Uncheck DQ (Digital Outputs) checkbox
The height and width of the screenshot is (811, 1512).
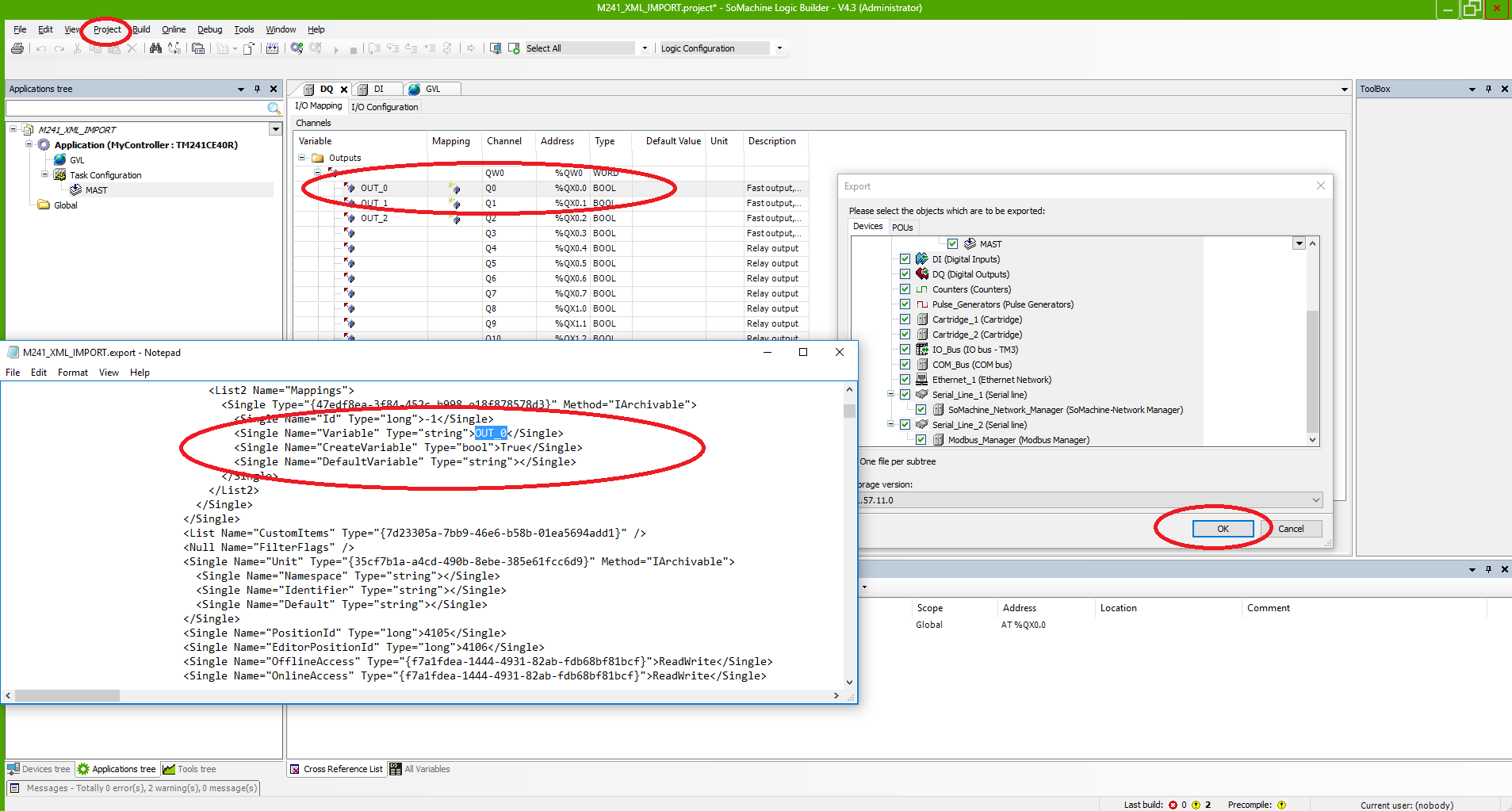click(x=905, y=274)
